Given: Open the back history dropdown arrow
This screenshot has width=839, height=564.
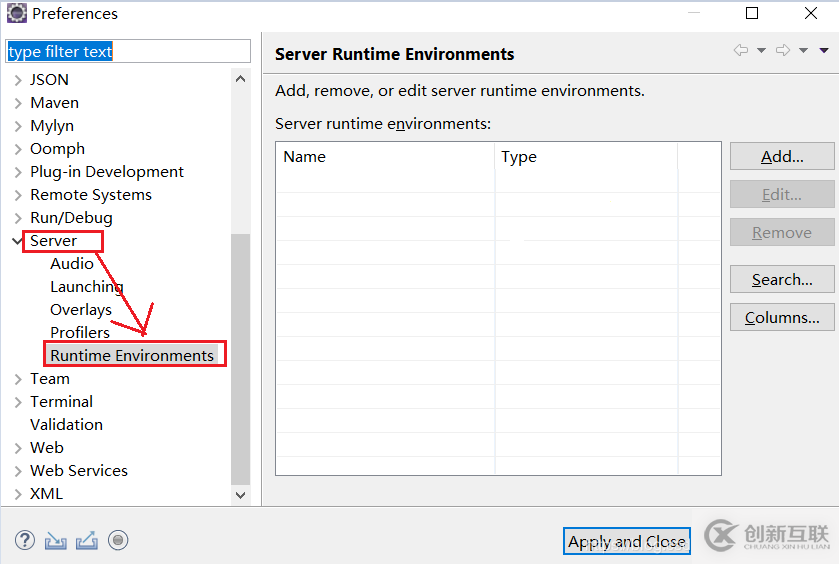Looking at the screenshot, I should (761, 51).
